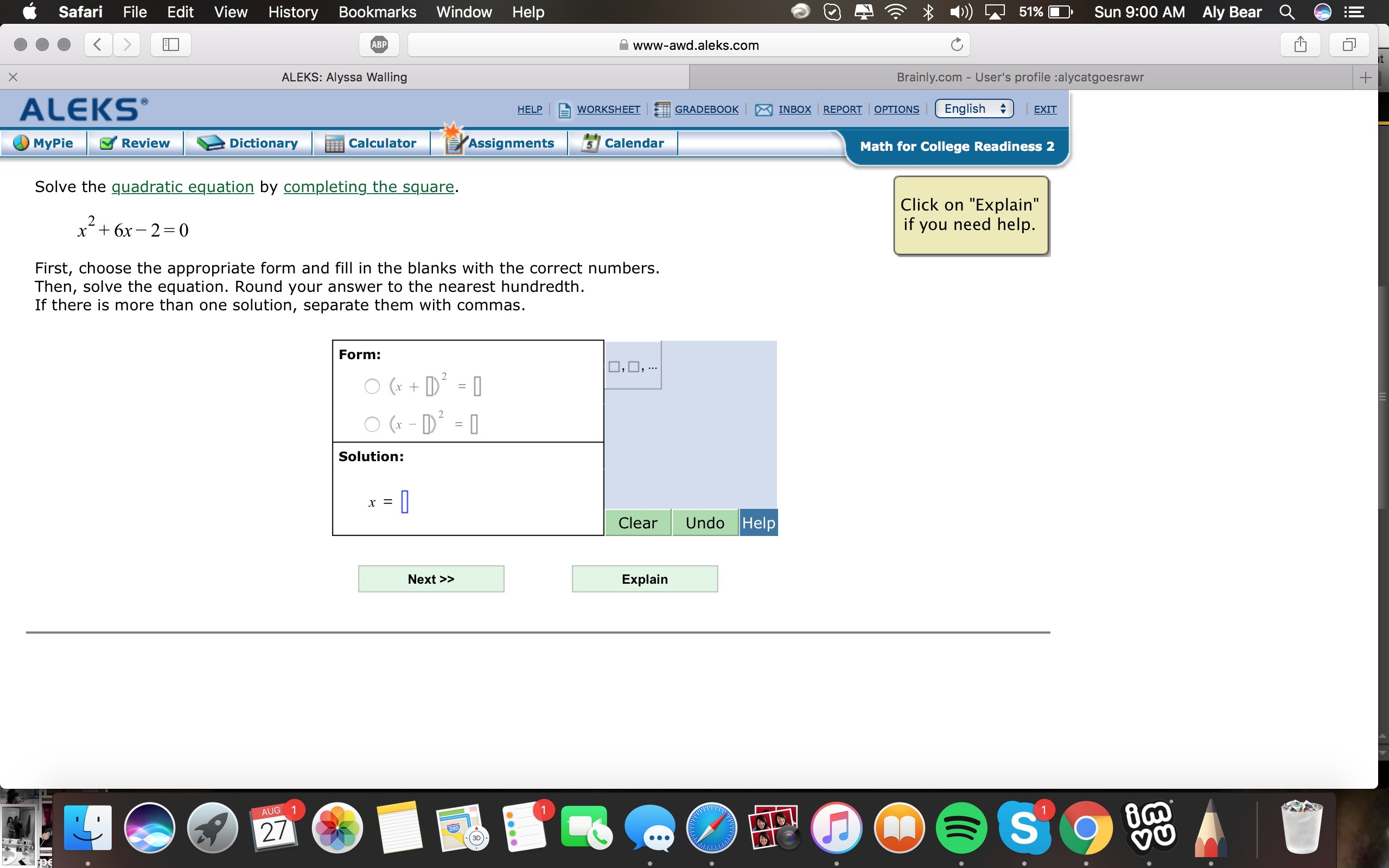Open the Worksheet document icon

coord(564,110)
